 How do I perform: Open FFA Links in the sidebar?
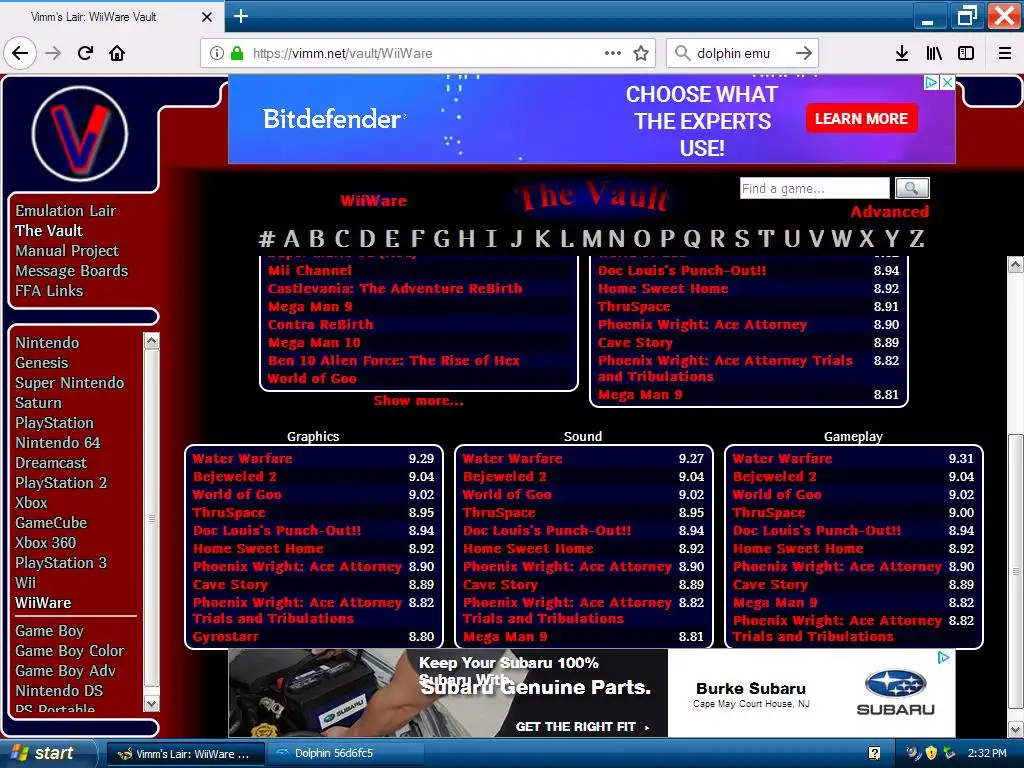(x=49, y=291)
